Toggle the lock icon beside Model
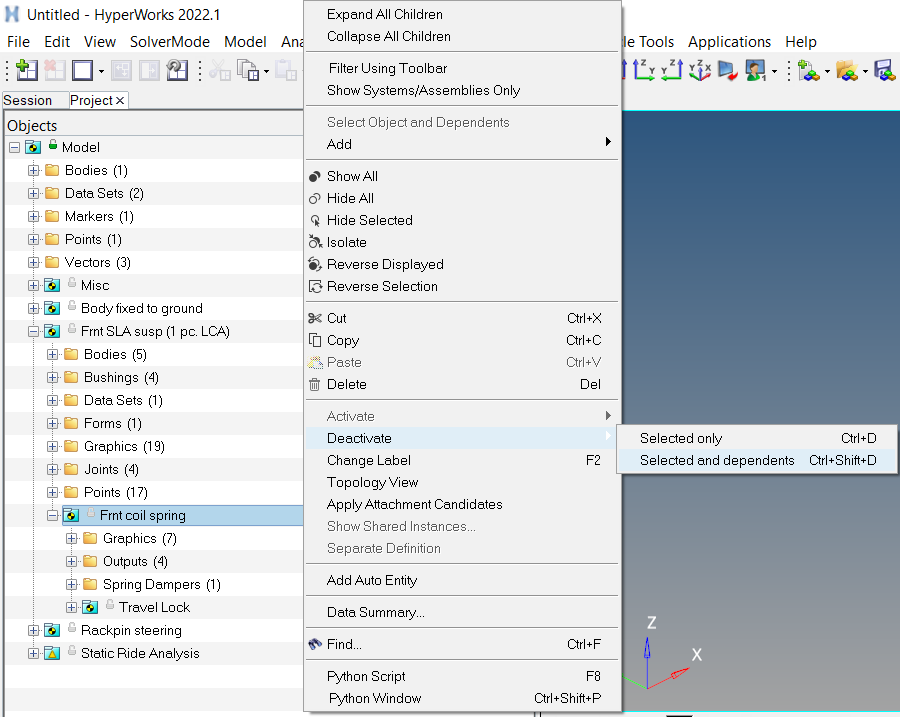 pos(53,145)
